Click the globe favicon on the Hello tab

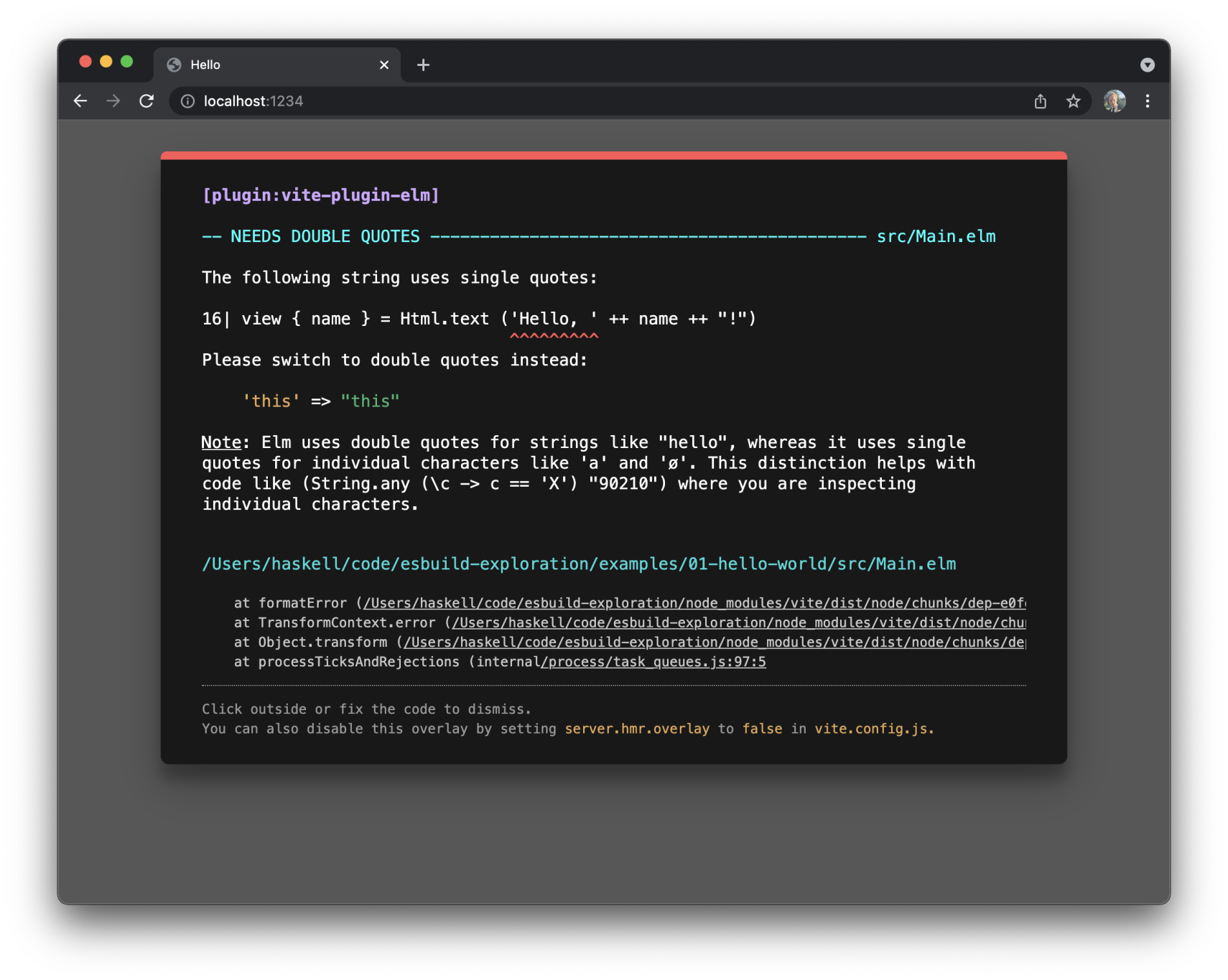[x=173, y=65]
